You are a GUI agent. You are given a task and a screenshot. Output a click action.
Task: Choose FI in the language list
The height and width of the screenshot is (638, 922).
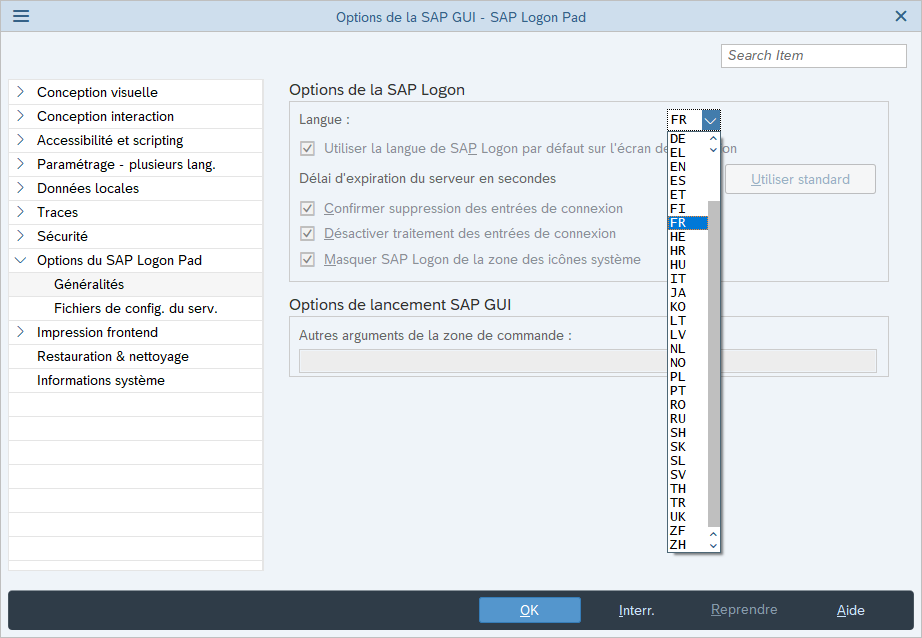point(688,209)
